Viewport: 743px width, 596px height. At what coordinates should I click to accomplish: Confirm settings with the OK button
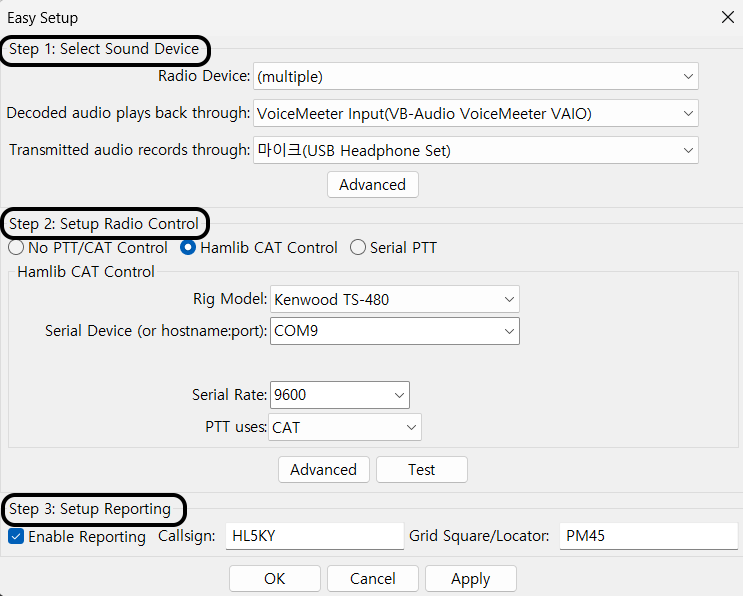275,579
